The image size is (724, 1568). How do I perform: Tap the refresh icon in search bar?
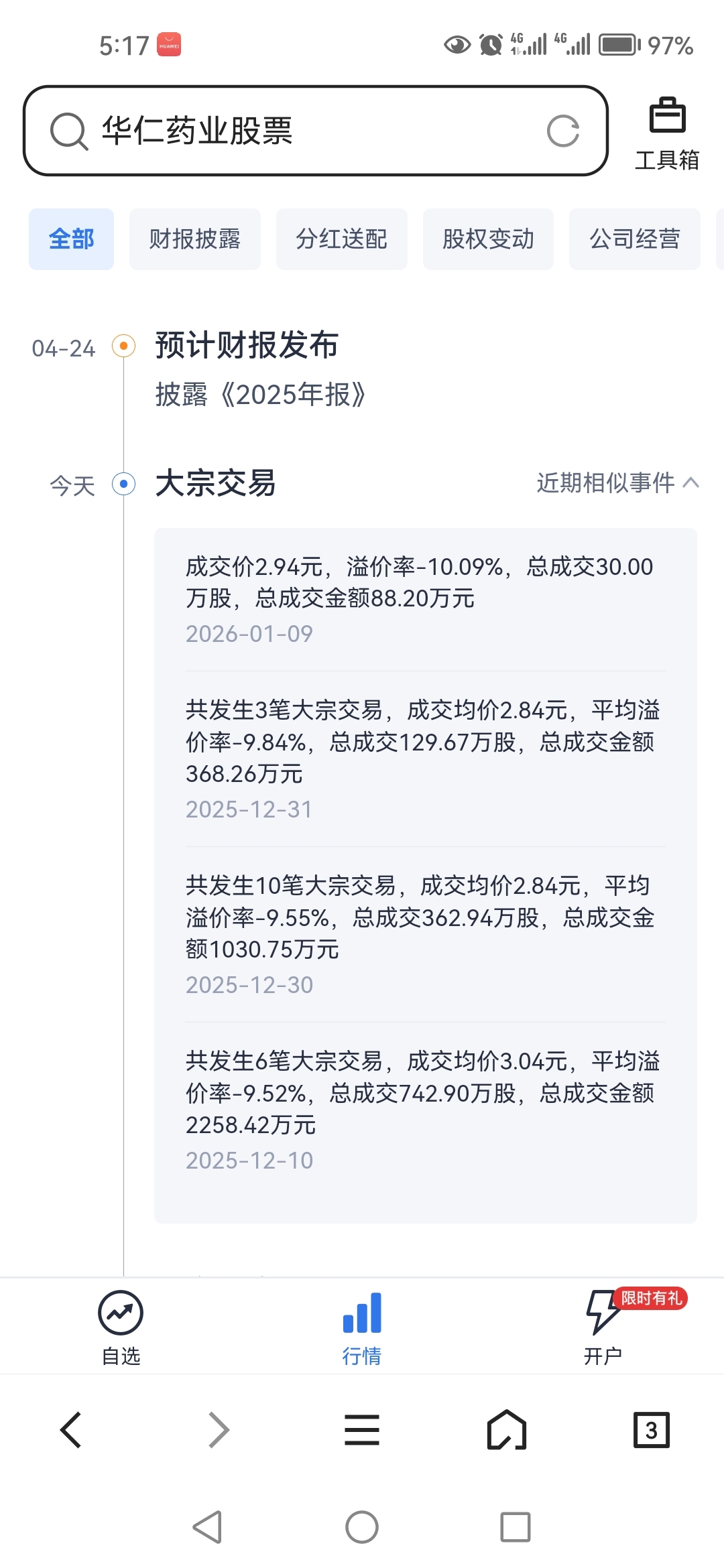pyautogui.click(x=562, y=131)
